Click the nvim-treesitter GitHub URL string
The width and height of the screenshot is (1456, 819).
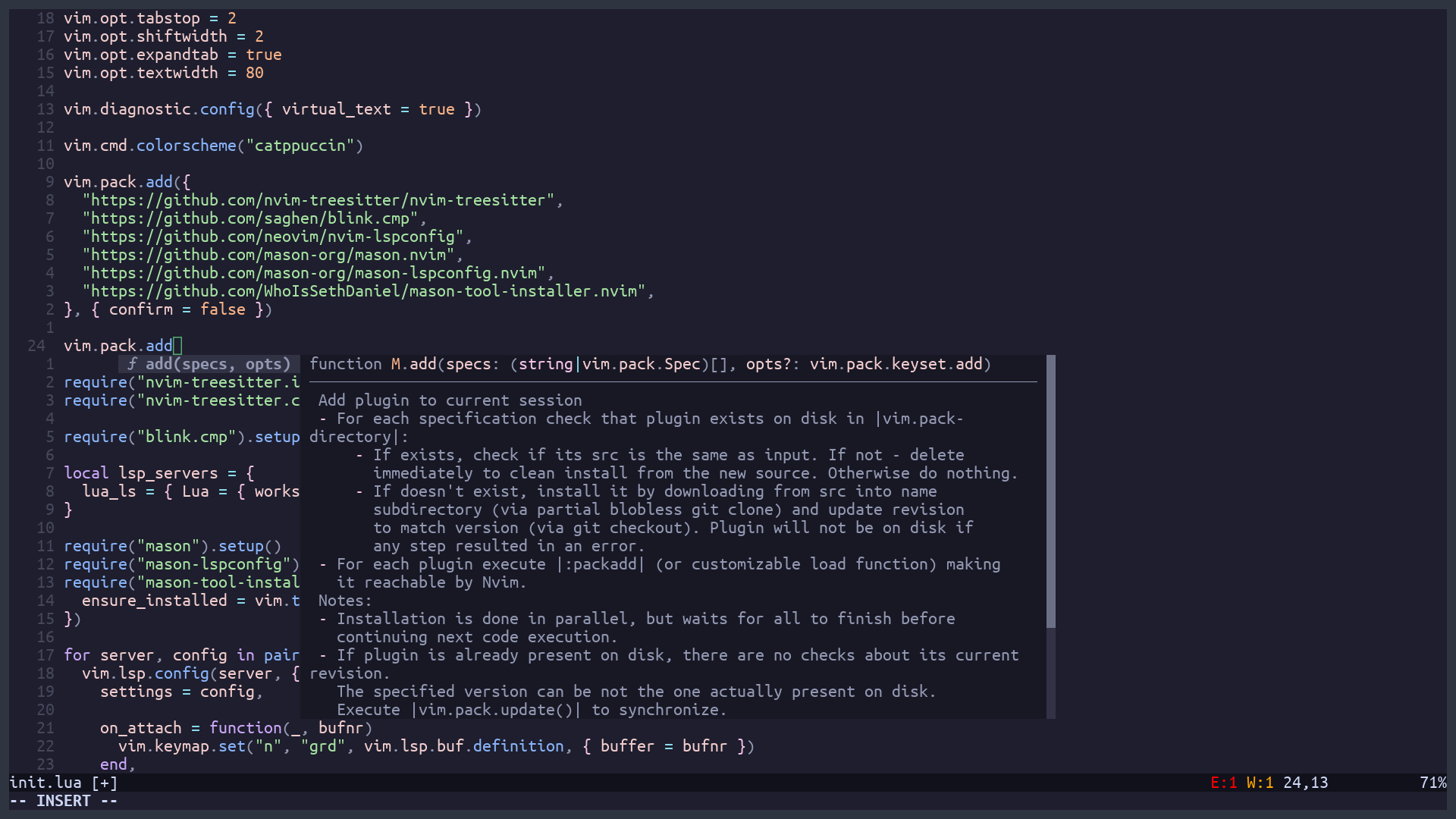pyautogui.click(x=318, y=200)
